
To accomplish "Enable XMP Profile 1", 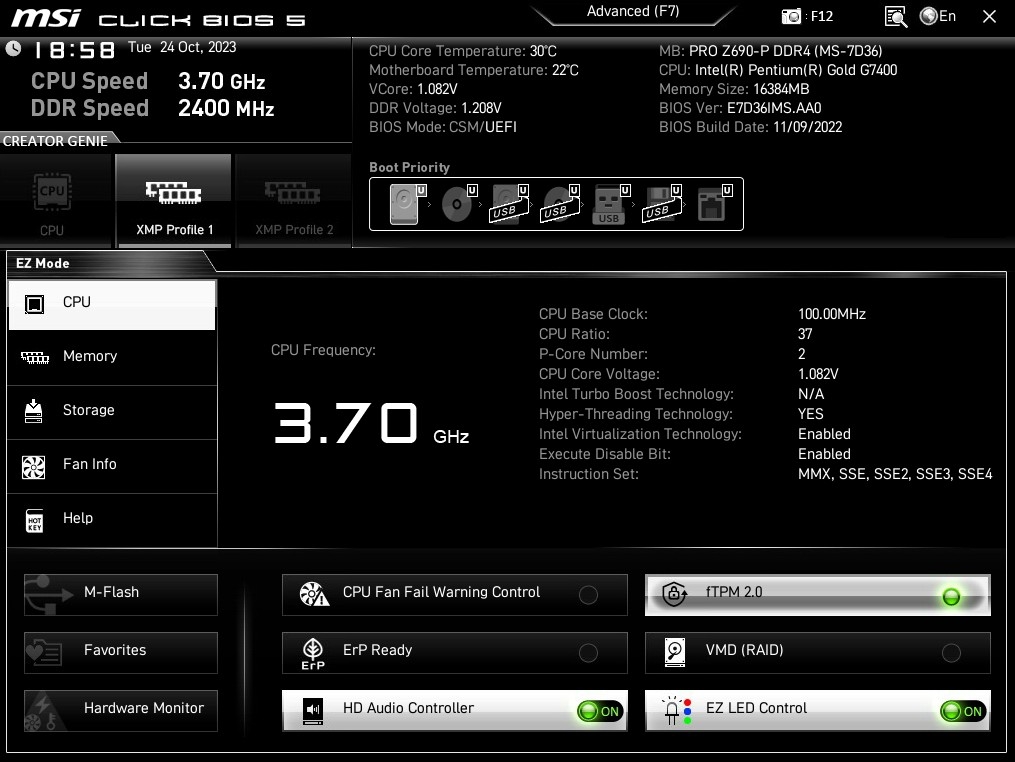I will 173,201.
